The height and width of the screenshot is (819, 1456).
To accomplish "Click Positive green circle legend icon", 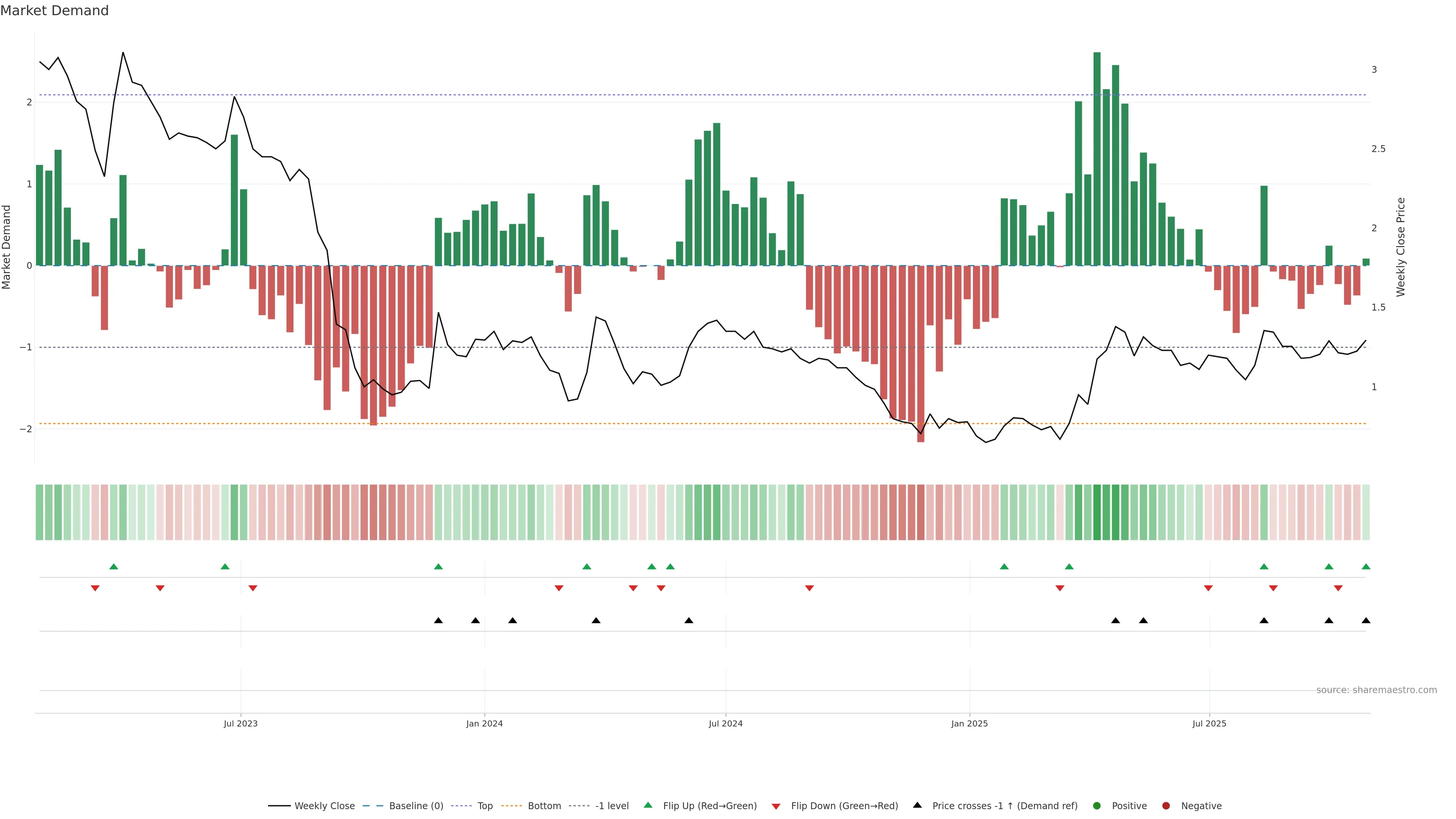I will point(1097,806).
